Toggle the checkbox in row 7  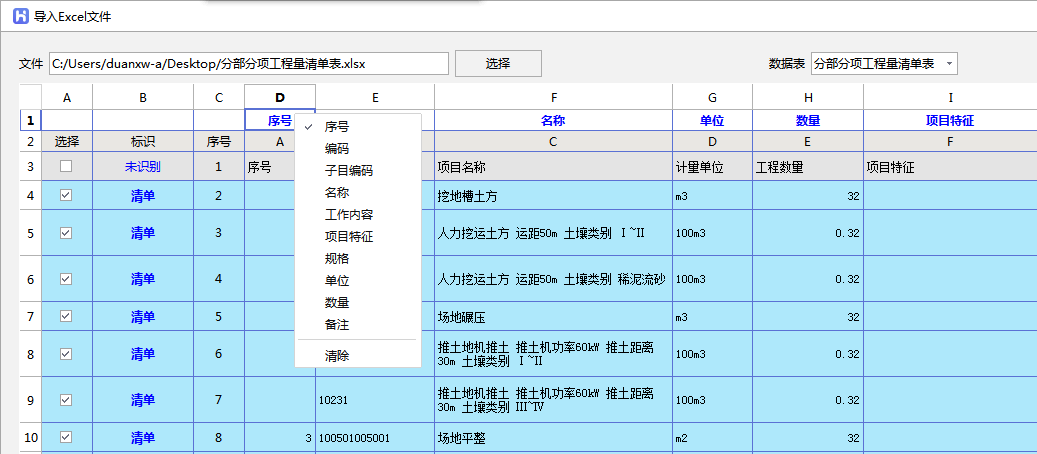[x=66, y=317]
